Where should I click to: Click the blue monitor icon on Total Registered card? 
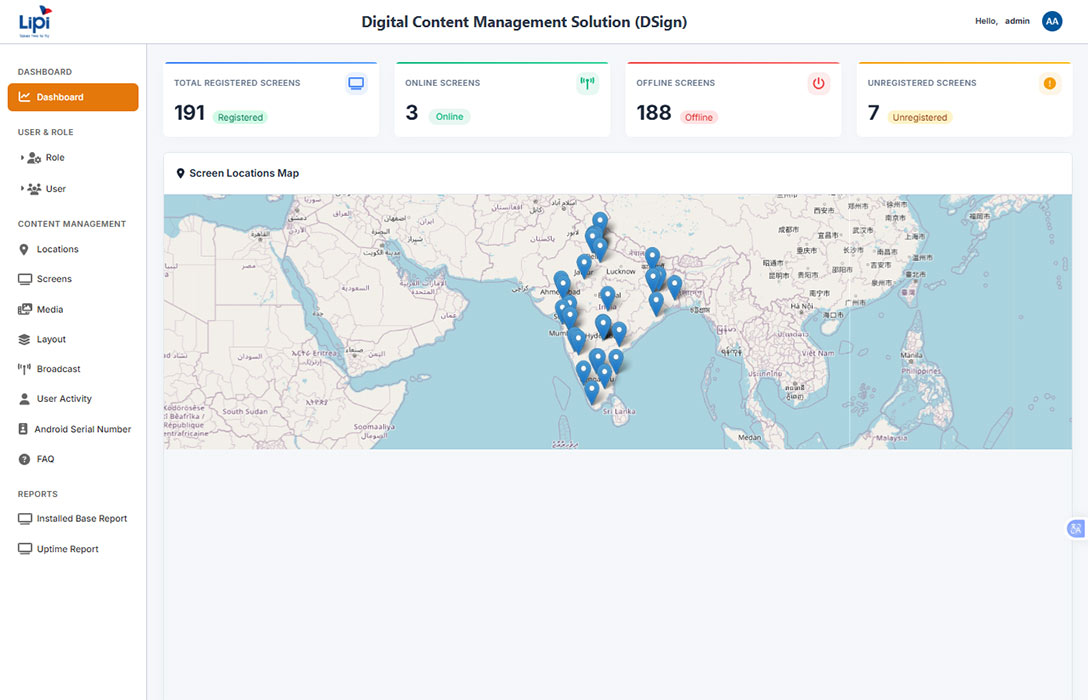356,83
